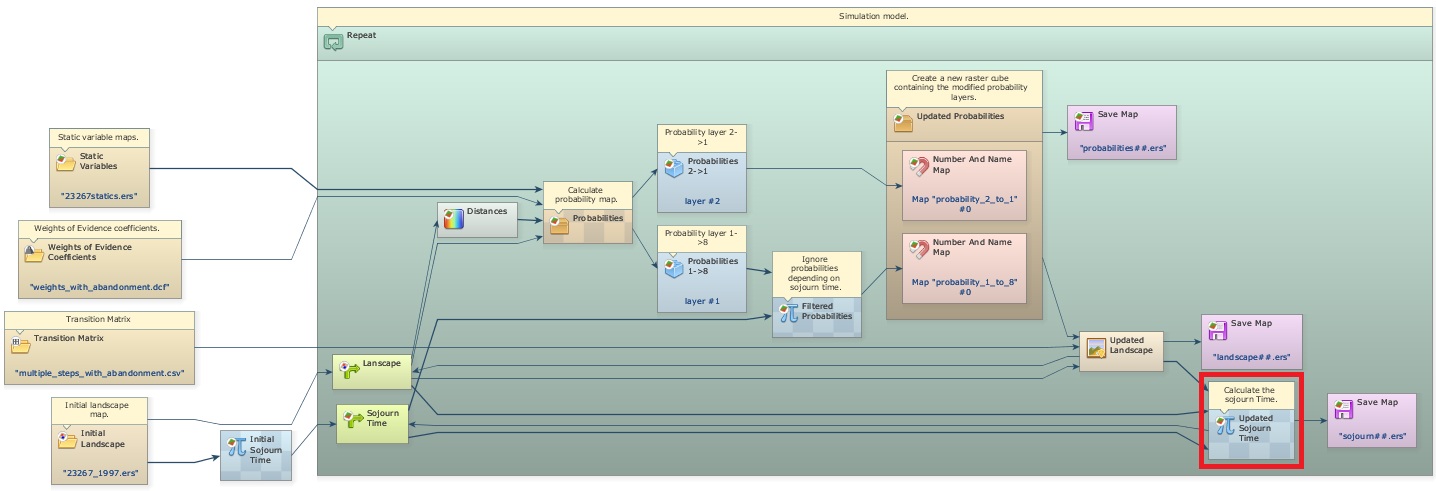This screenshot has height=491, width=1436.
Task: Select the Static Variables folder icon
Action: pyautogui.click(x=66, y=162)
